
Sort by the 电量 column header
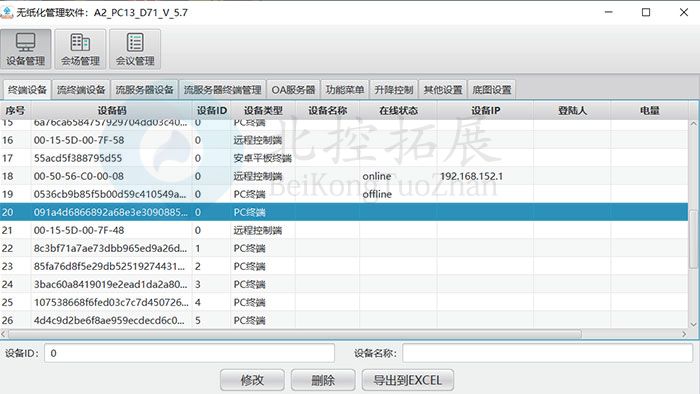(x=650, y=110)
